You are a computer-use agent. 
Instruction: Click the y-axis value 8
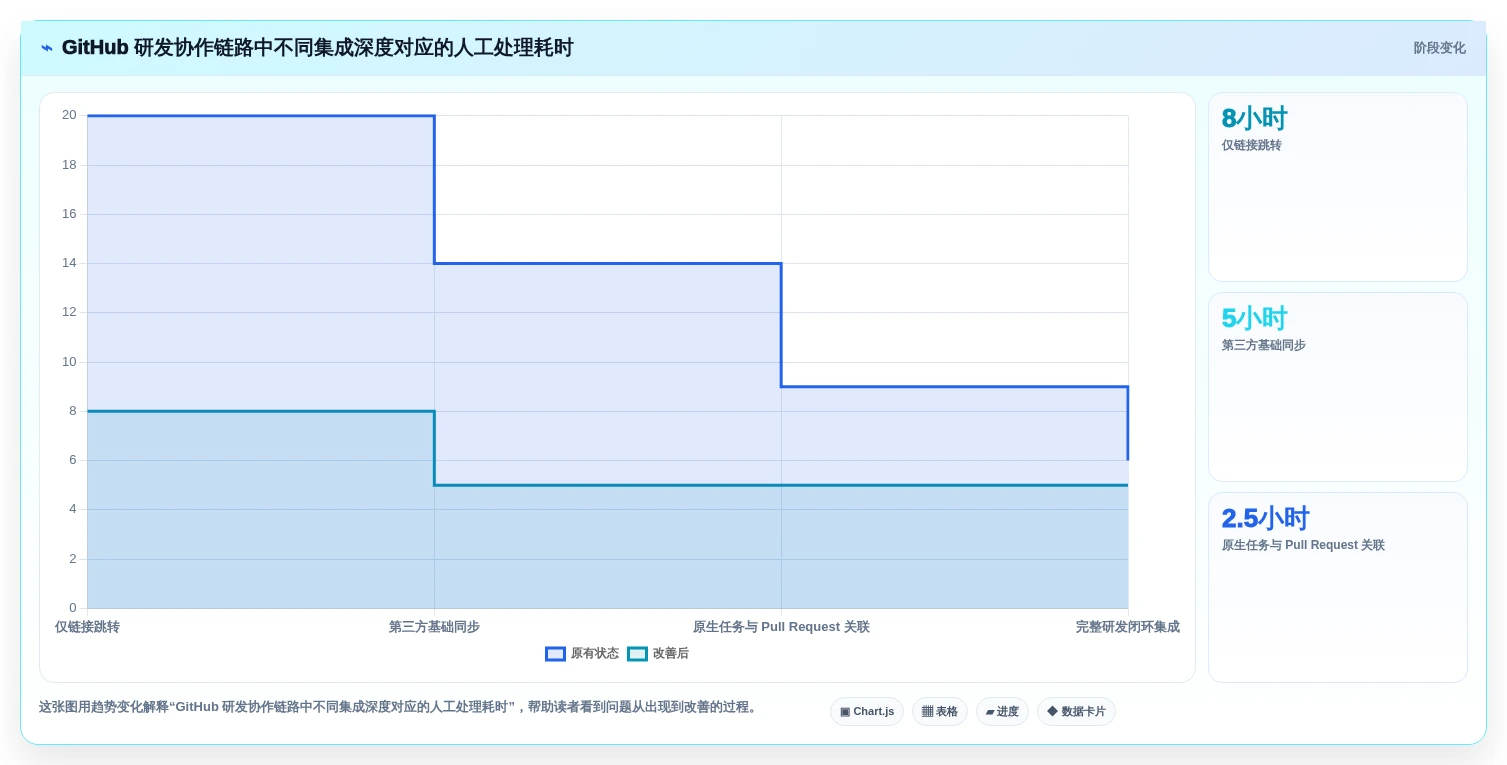point(72,411)
